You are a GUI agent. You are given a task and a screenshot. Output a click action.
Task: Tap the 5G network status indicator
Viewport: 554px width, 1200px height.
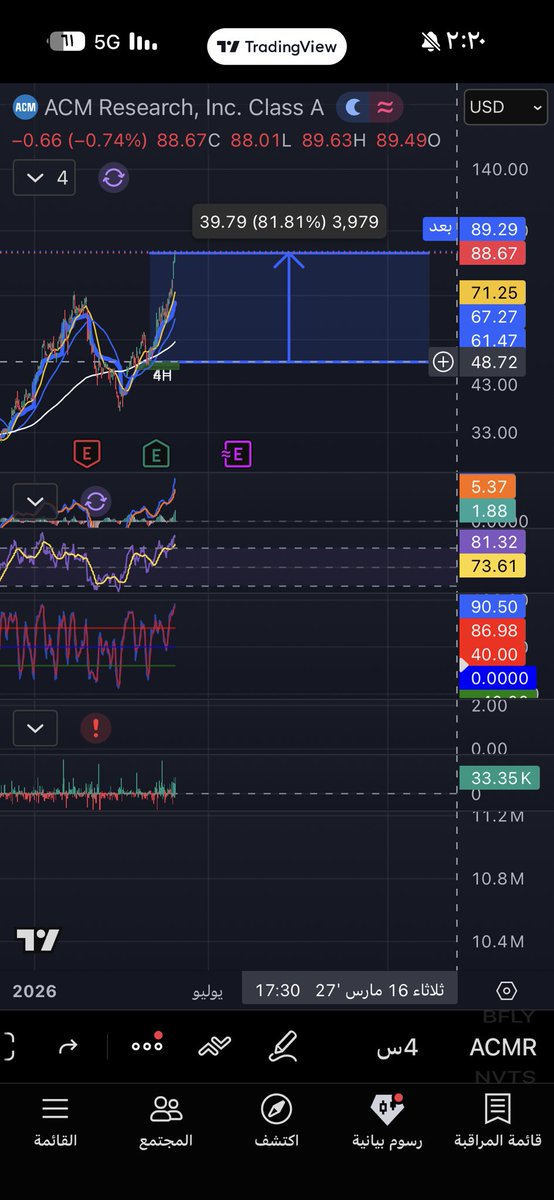tap(107, 42)
